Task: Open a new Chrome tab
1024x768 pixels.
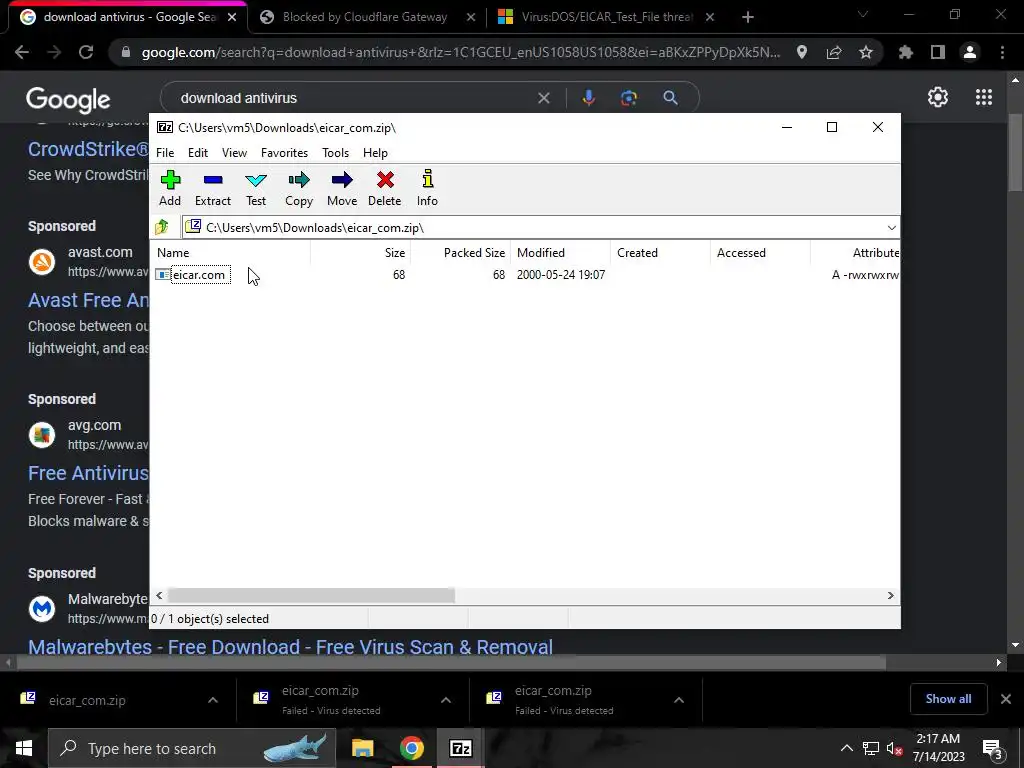Action: [x=748, y=17]
